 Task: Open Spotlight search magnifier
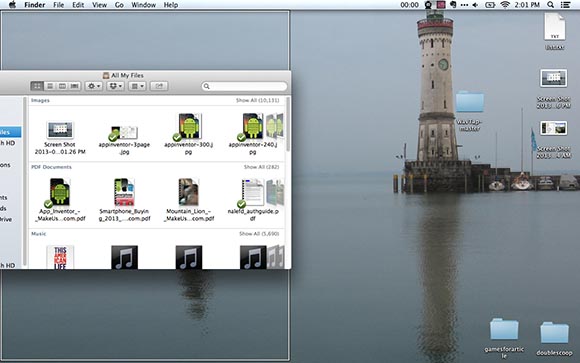[x=550, y=5]
